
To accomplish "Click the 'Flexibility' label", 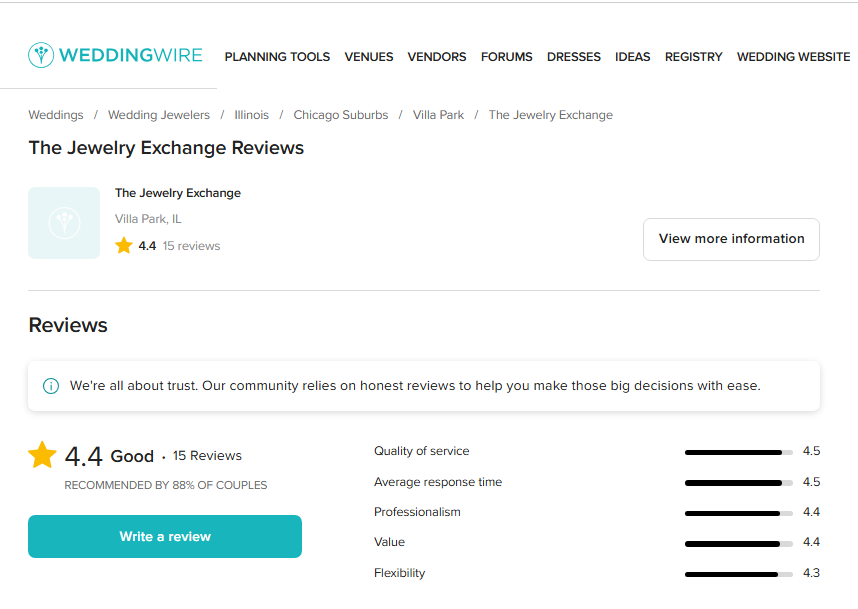I will pos(399,573).
